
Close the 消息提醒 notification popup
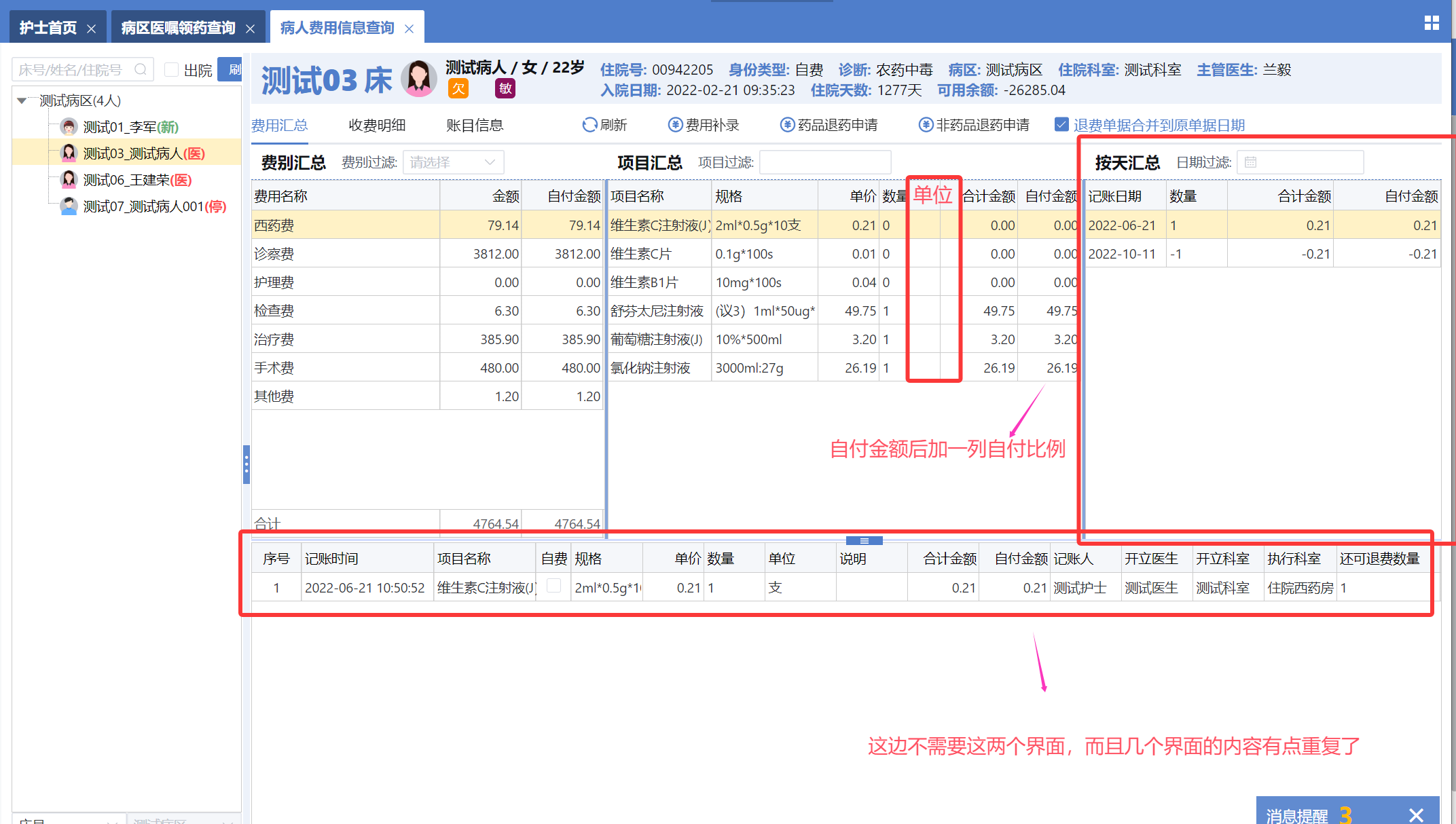pyautogui.click(x=1416, y=814)
